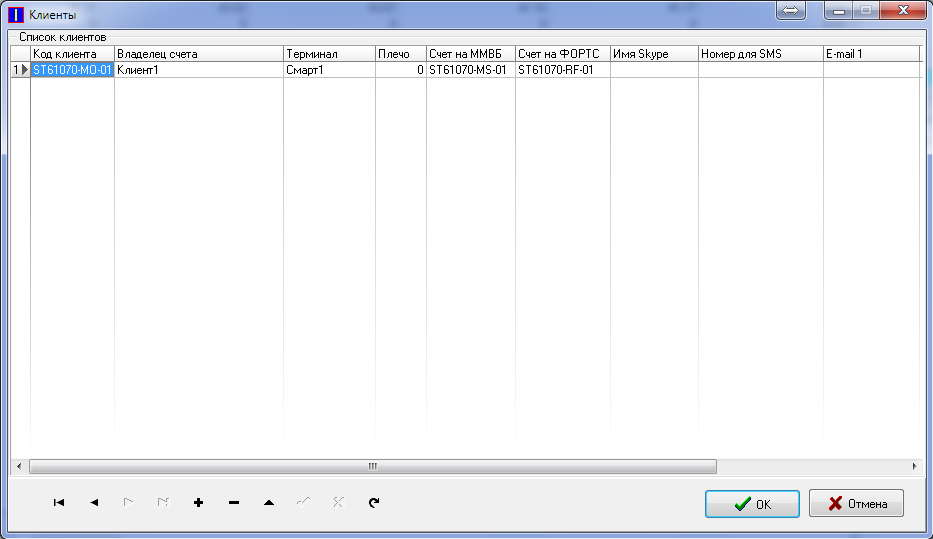Screen dimensions: 933x539
Task: Click the Код клиента column header
Action: click(x=72, y=54)
